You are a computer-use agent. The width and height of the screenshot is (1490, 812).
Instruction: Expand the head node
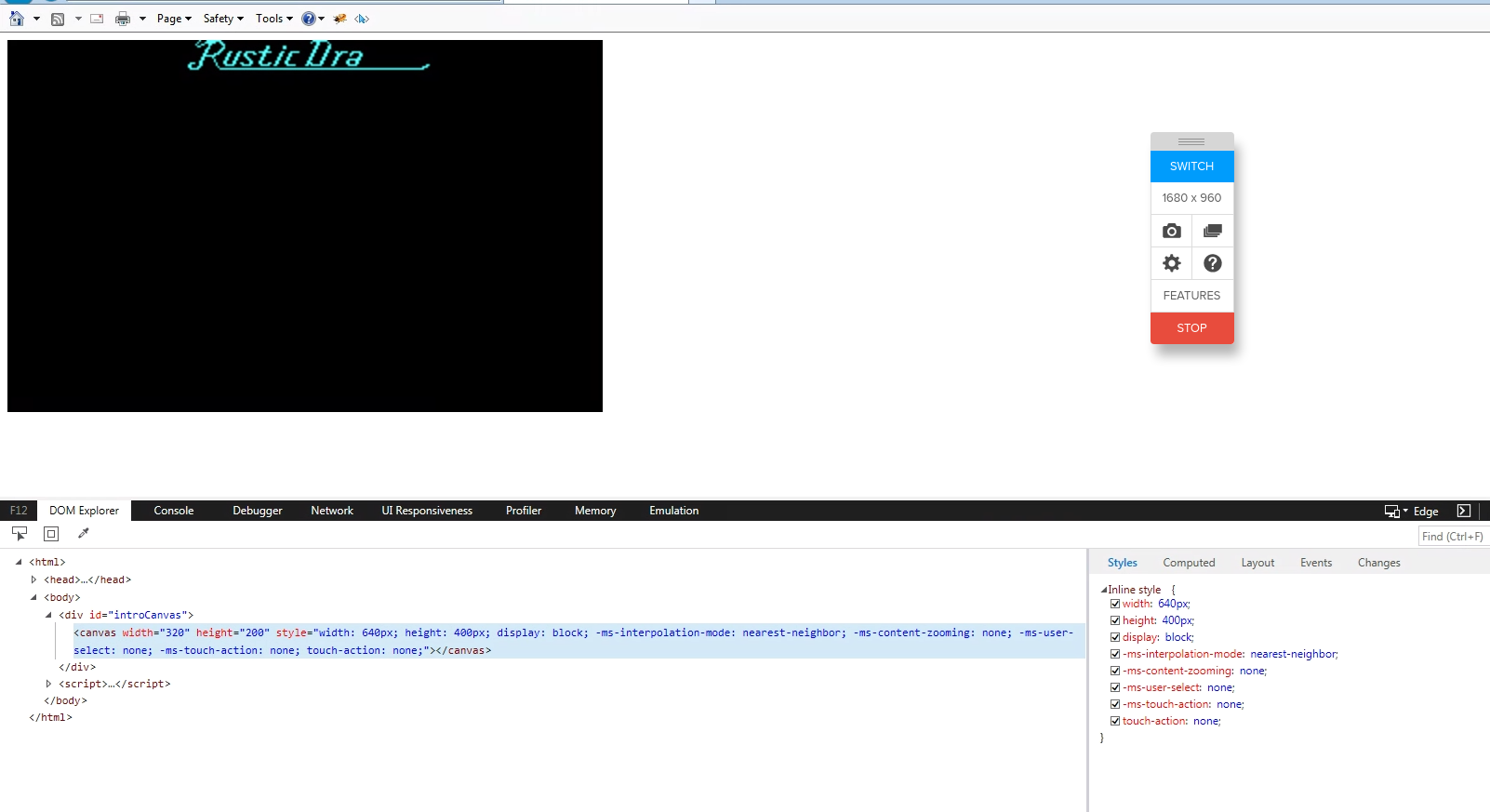point(33,579)
